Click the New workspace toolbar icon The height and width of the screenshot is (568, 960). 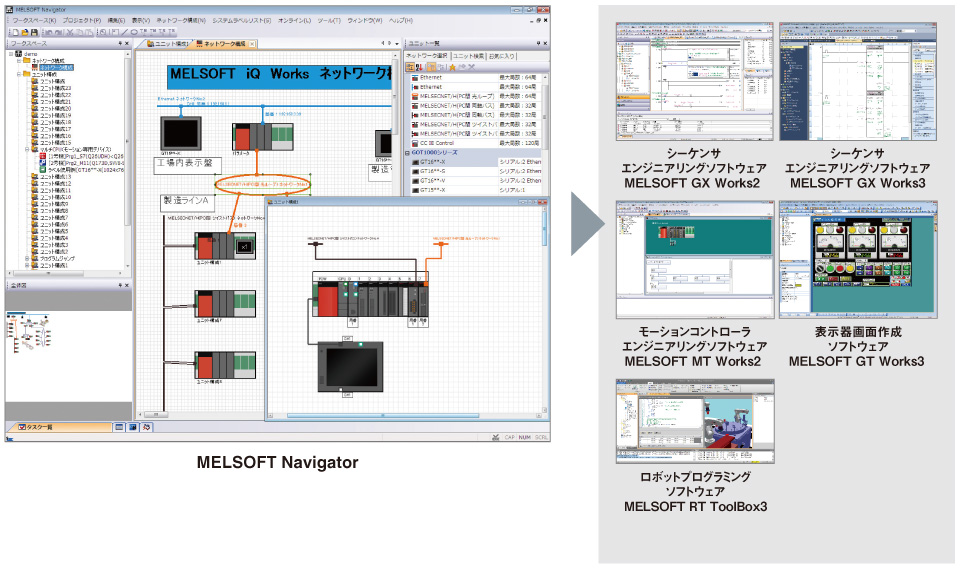15,32
